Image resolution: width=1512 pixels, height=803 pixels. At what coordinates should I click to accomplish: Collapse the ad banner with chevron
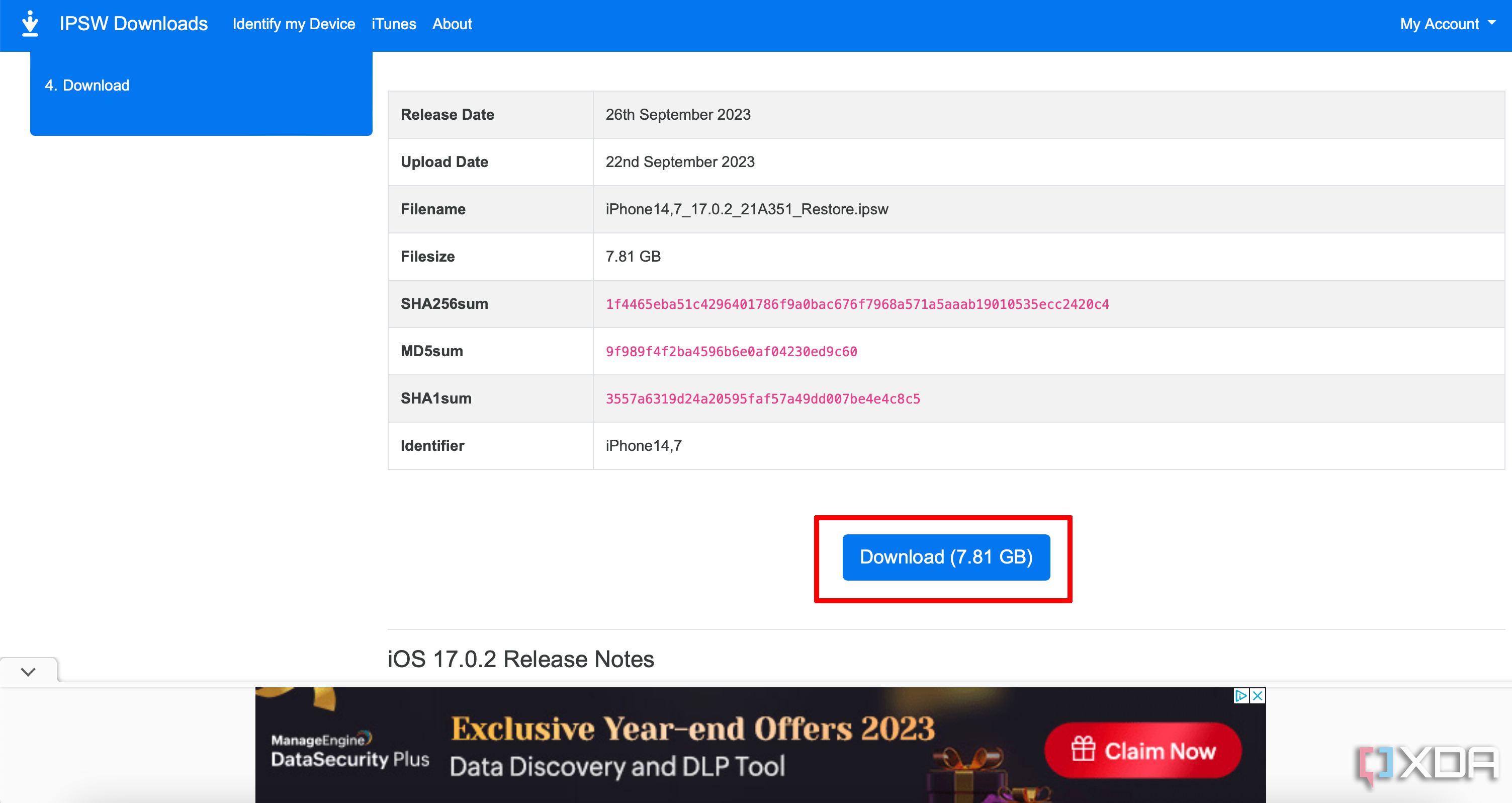pos(28,671)
